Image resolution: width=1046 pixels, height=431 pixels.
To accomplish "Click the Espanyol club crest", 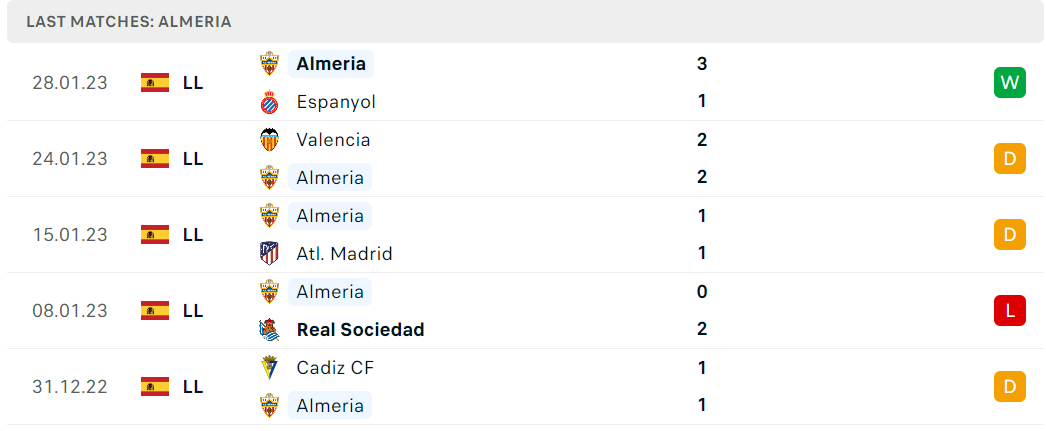I will pyautogui.click(x=270, y=102).
